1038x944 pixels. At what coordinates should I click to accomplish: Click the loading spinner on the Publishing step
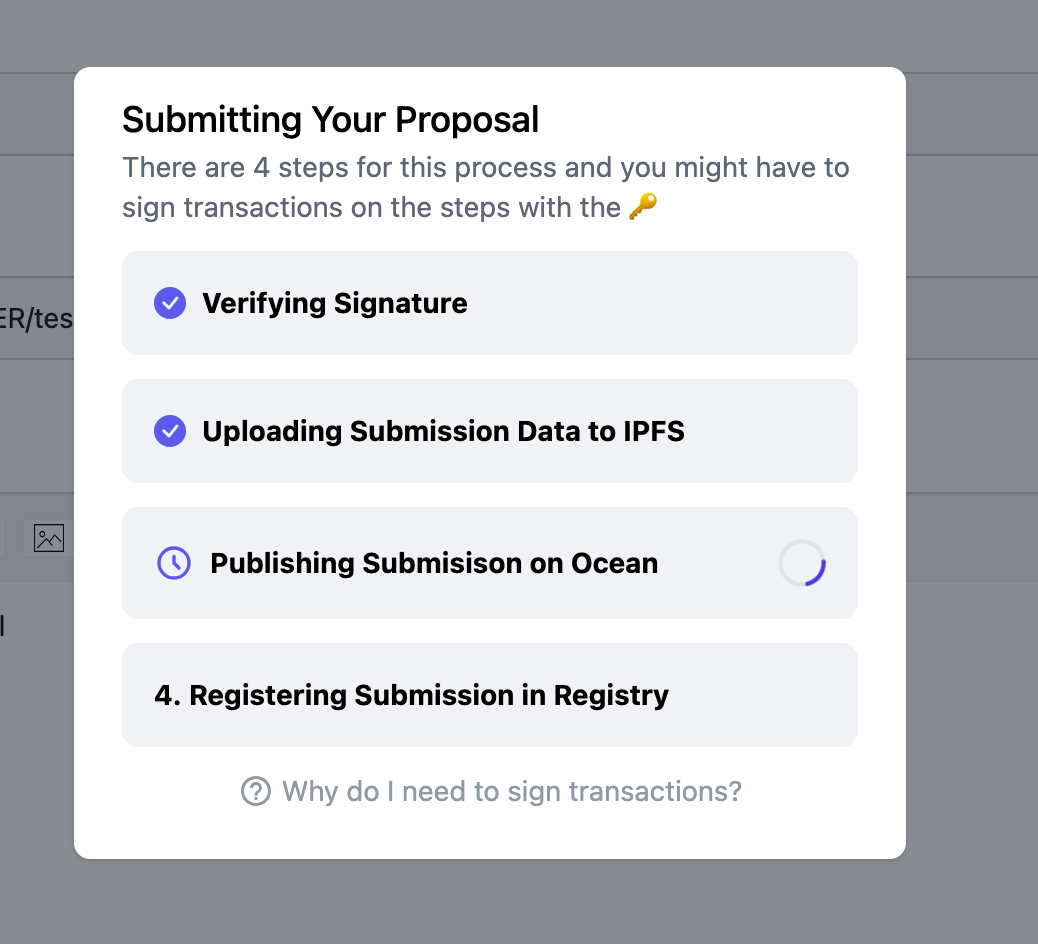pyautogui.click(x=802, y=563)
